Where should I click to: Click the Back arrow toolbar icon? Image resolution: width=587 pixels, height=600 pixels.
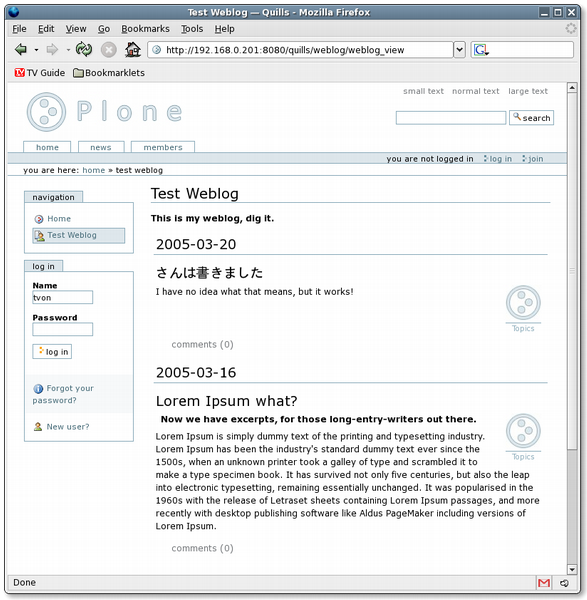point(21,50)
